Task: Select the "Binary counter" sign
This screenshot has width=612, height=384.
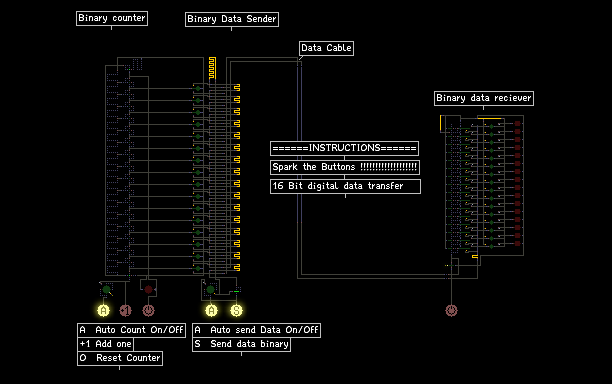Action: click(112, 18)
